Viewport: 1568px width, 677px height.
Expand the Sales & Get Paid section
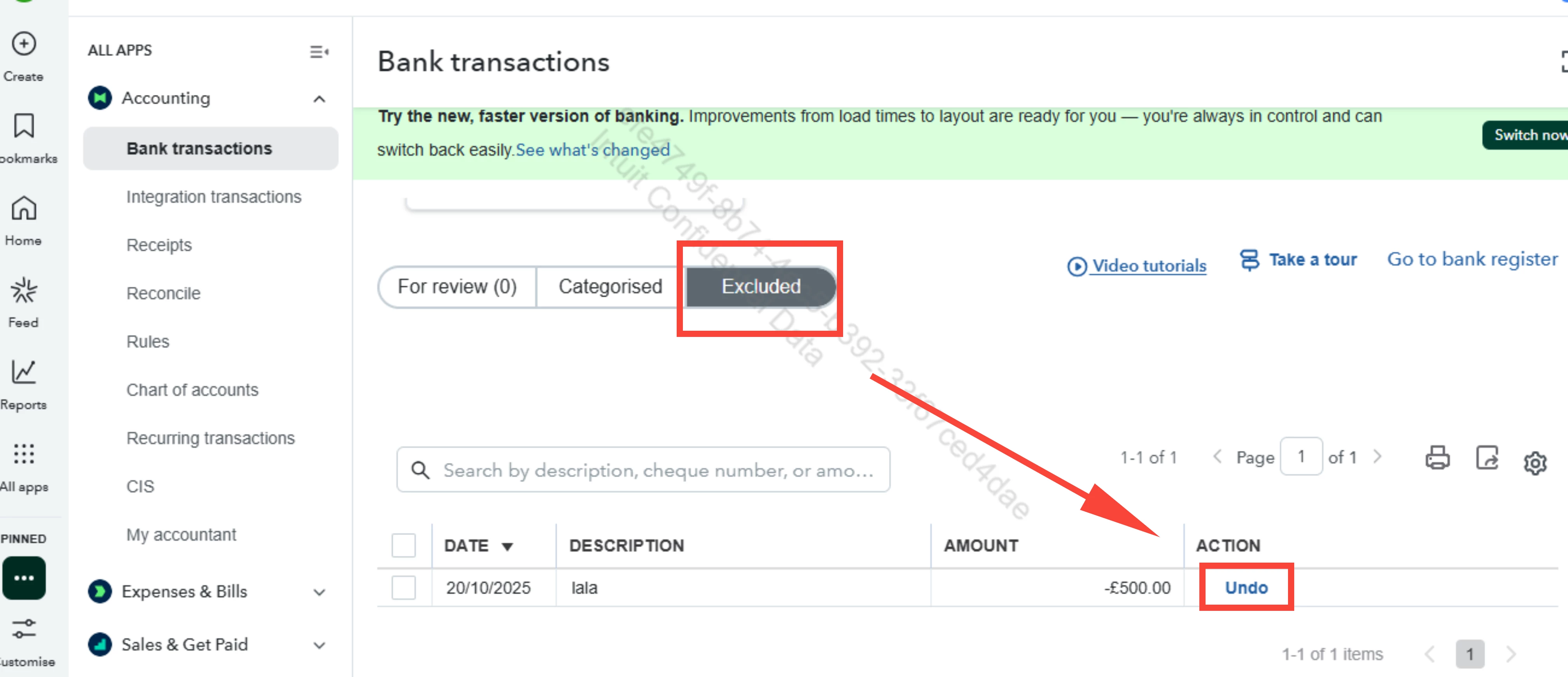click(x=320, y=645)
